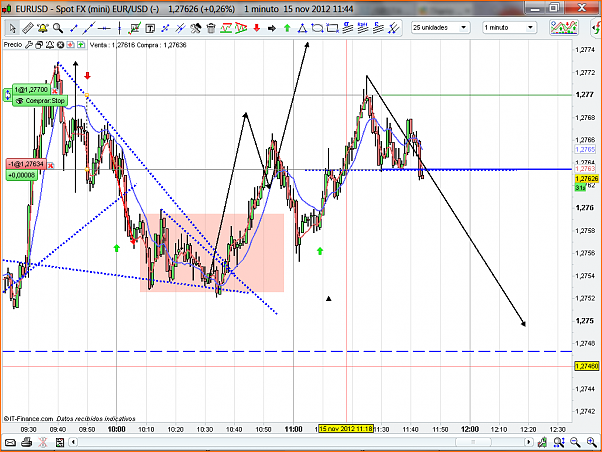Click the save chart disk icon
The width and height of the screenshot is (602, 452).
point(60,442)
